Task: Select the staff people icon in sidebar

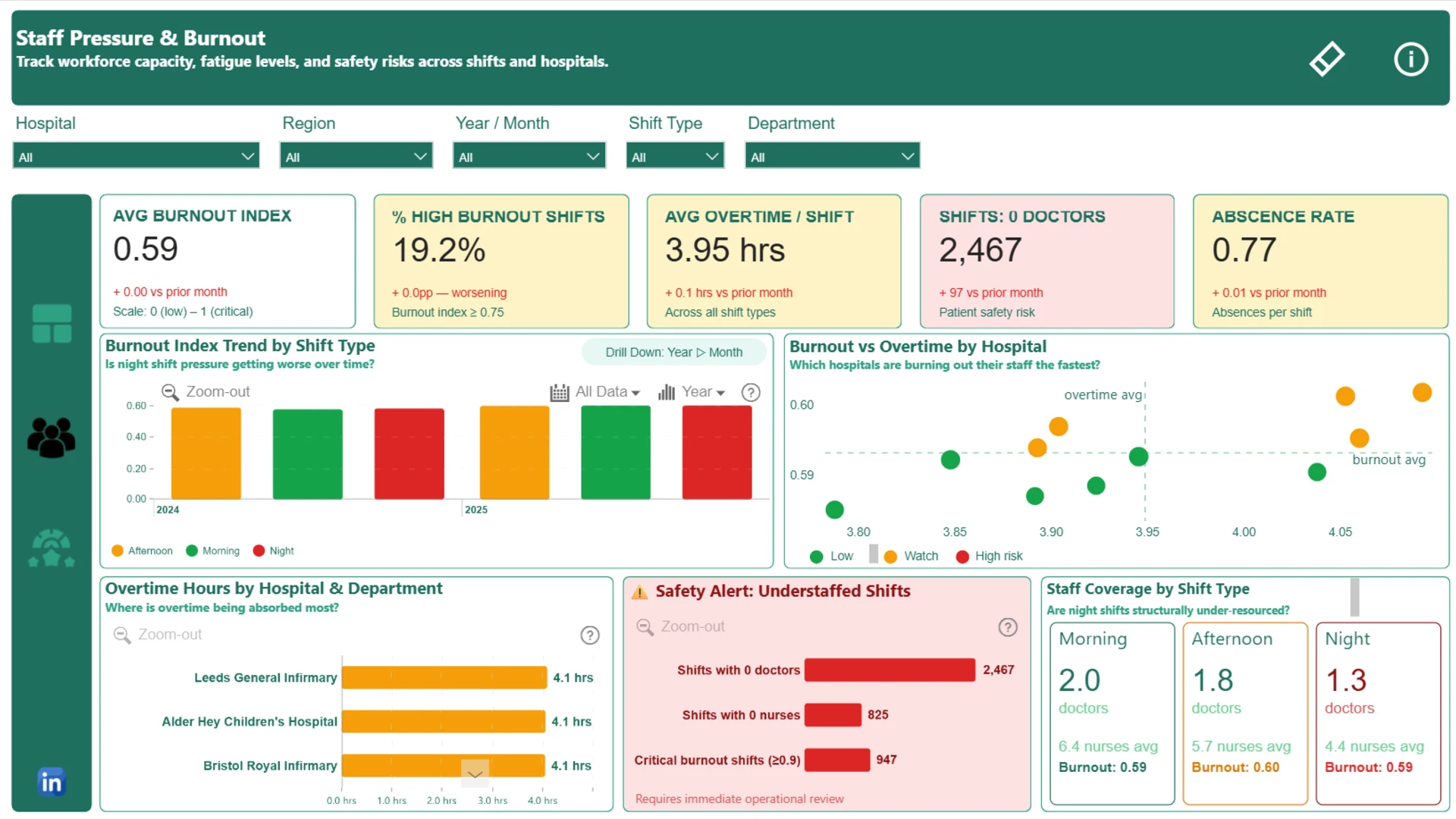Action: (52, 438)
